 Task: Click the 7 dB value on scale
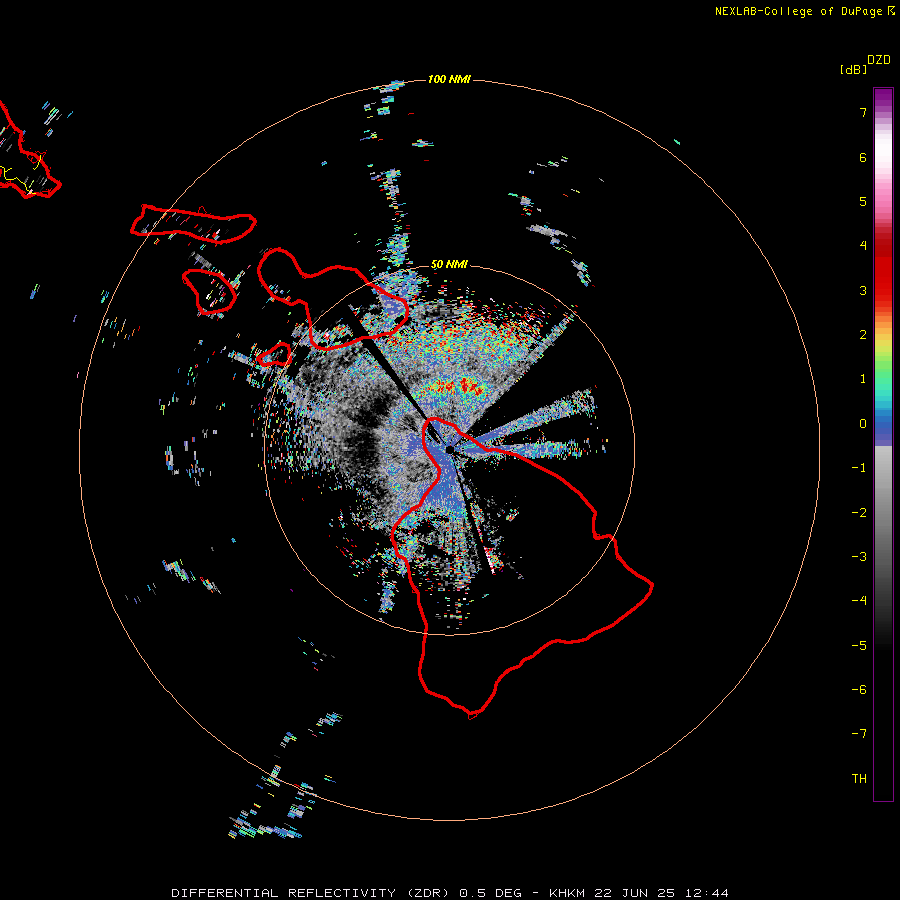tap(863, 112)
